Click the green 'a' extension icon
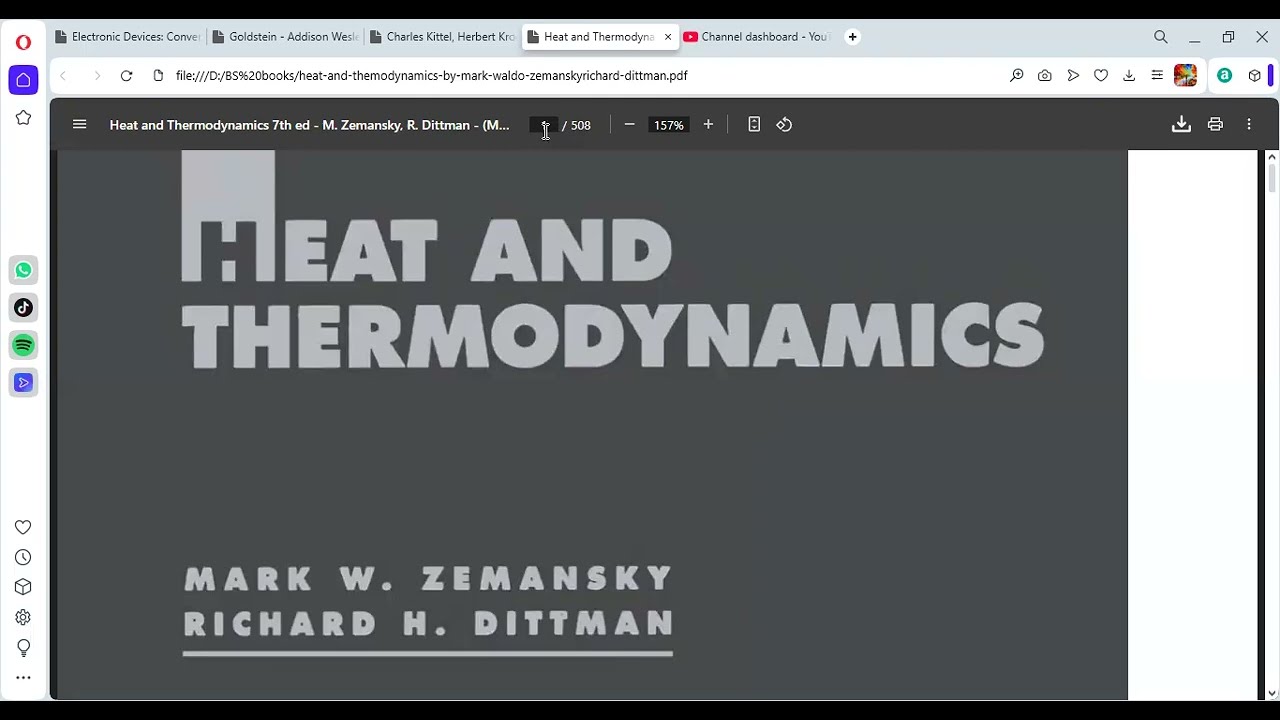 [x=1224, y=76]
